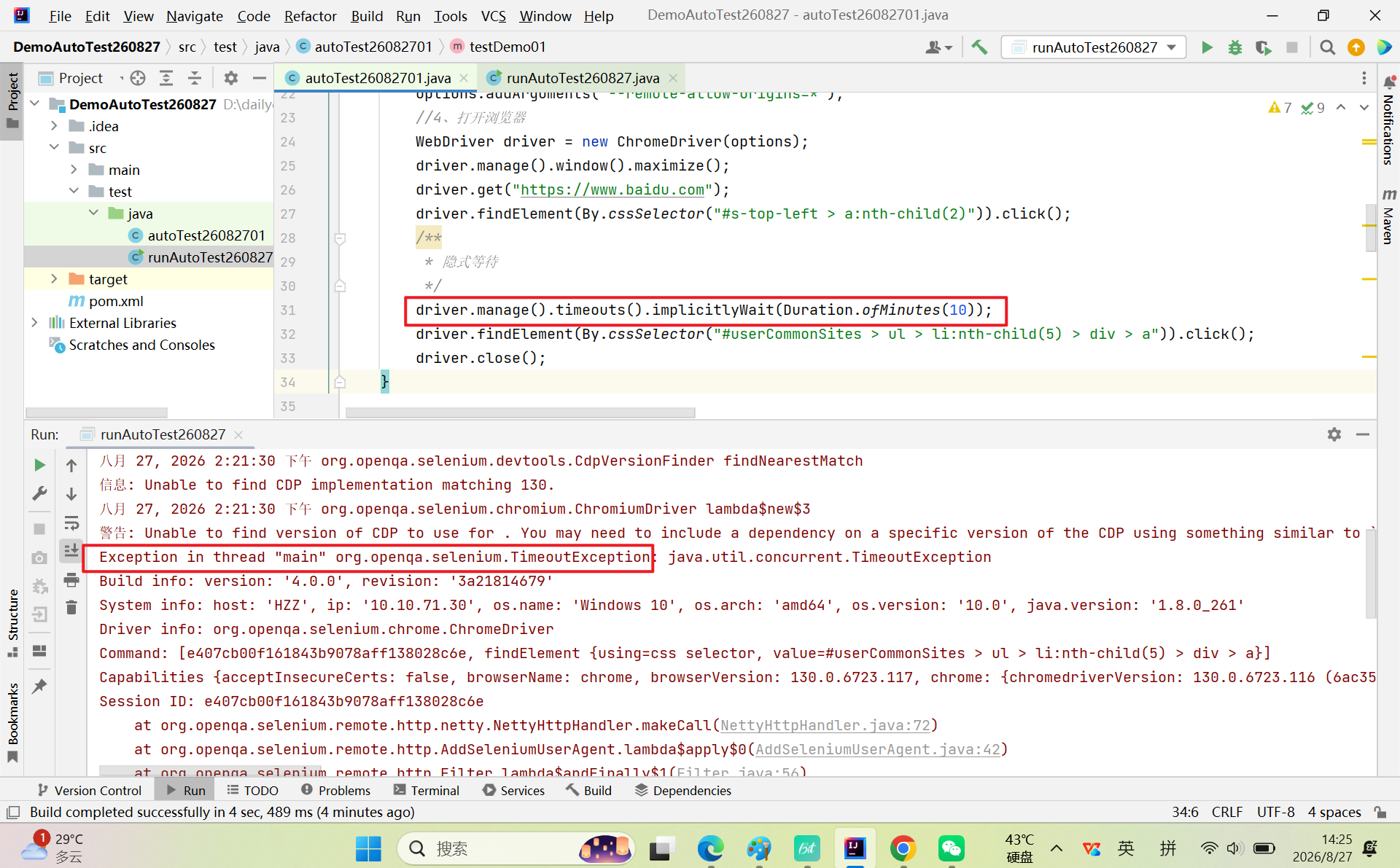Toggle Bookmarks tool window sidebar button

(12, 722)
